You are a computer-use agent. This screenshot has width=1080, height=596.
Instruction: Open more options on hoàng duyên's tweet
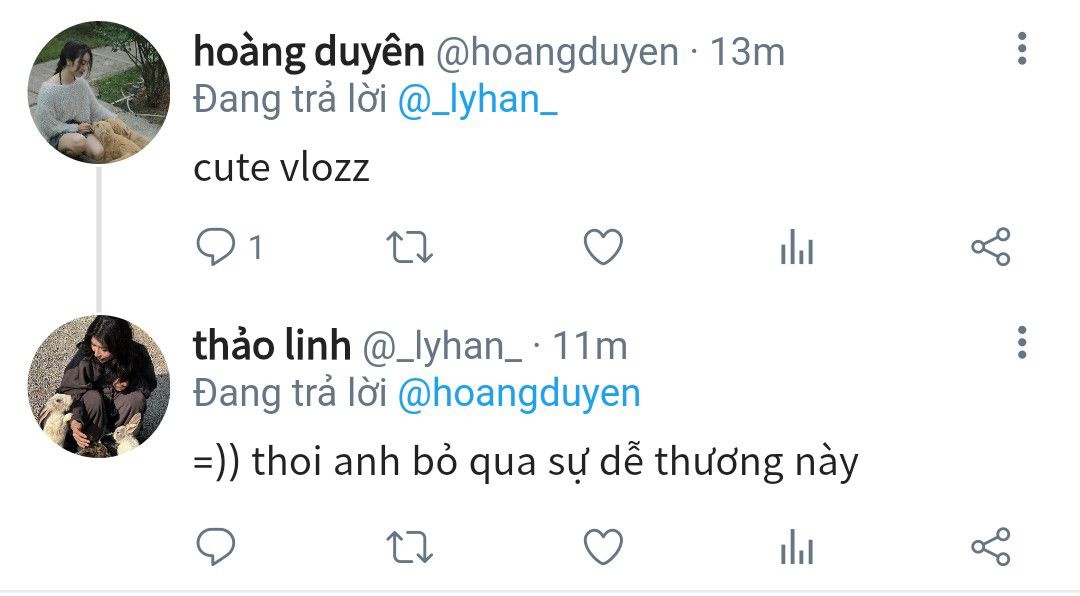(x=1021, y=49)
